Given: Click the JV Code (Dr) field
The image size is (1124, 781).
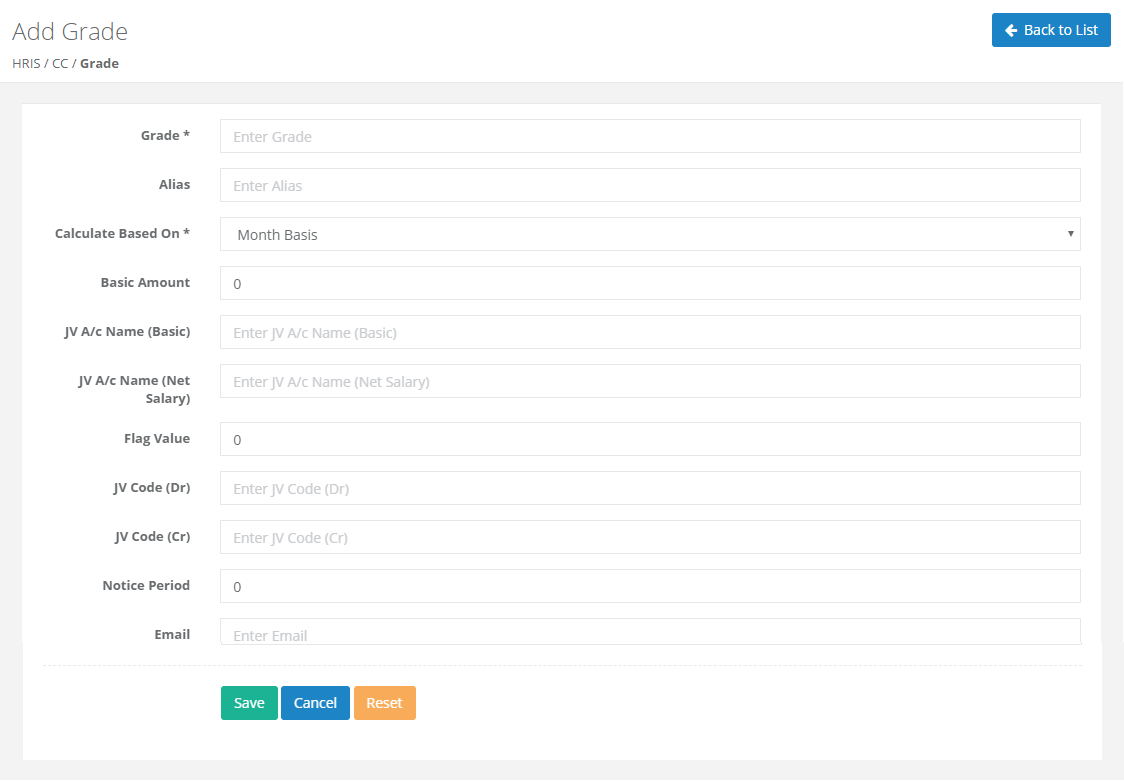Looking at the screenshot, I should point(650,488).
